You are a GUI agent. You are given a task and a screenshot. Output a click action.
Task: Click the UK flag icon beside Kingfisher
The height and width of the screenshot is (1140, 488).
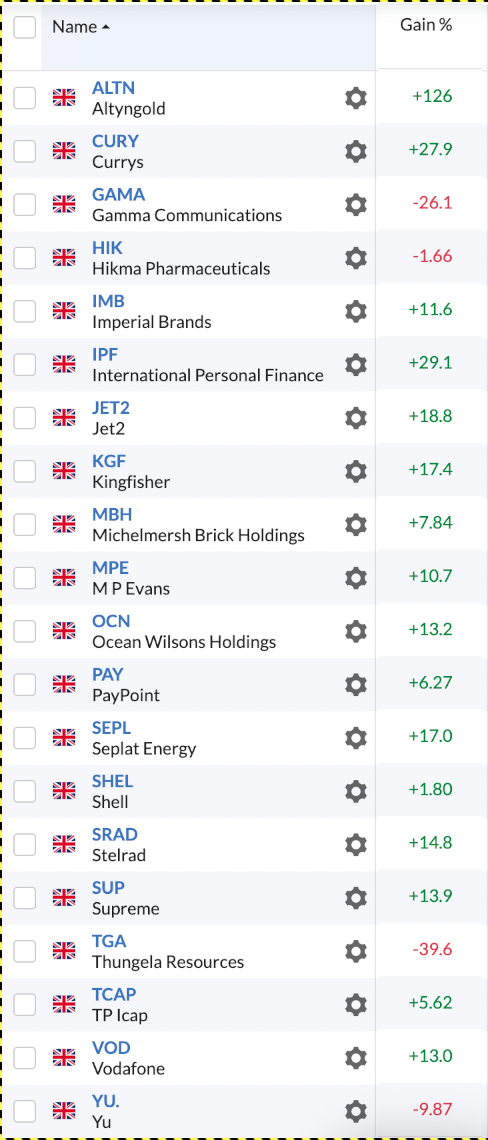64,471
